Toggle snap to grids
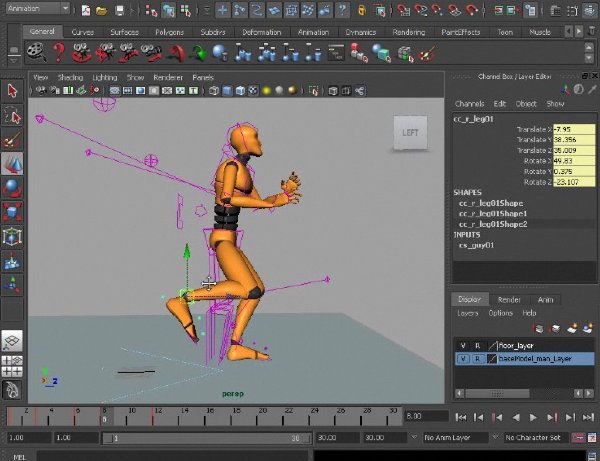Screen dimensions: 600x461 [x=404, y=10]
